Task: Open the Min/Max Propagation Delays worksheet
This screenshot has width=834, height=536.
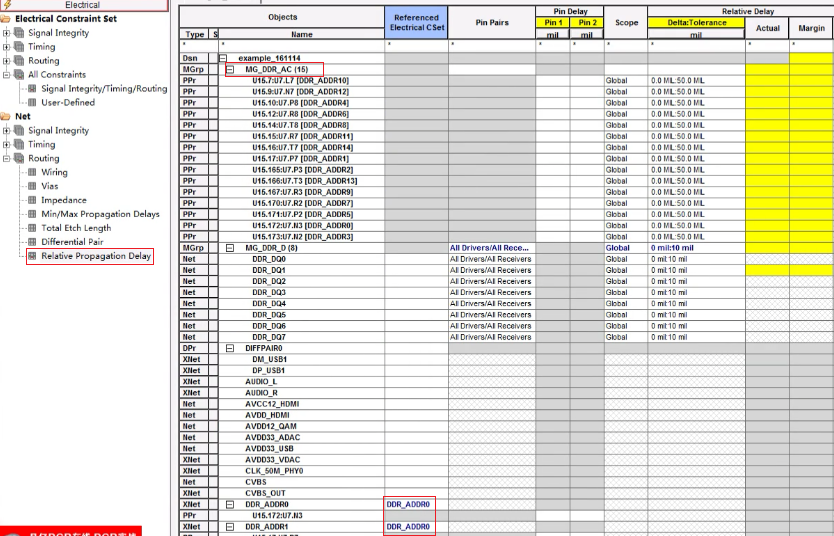Action: (100, 214)
